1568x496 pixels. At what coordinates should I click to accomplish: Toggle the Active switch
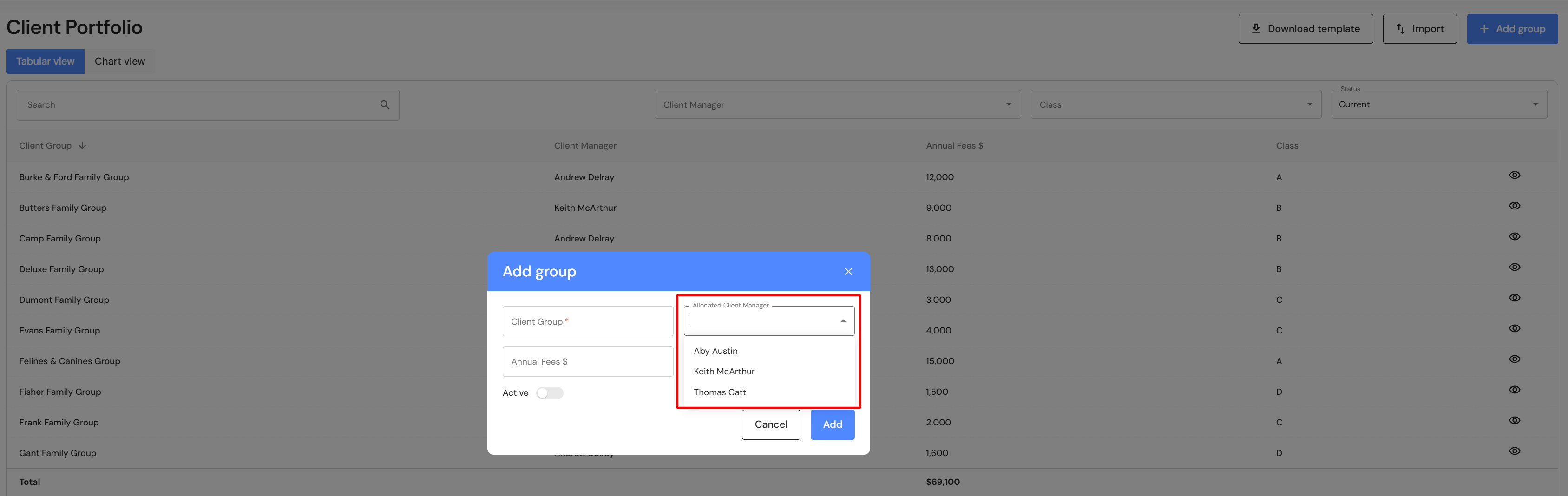[x=549, y=393]
